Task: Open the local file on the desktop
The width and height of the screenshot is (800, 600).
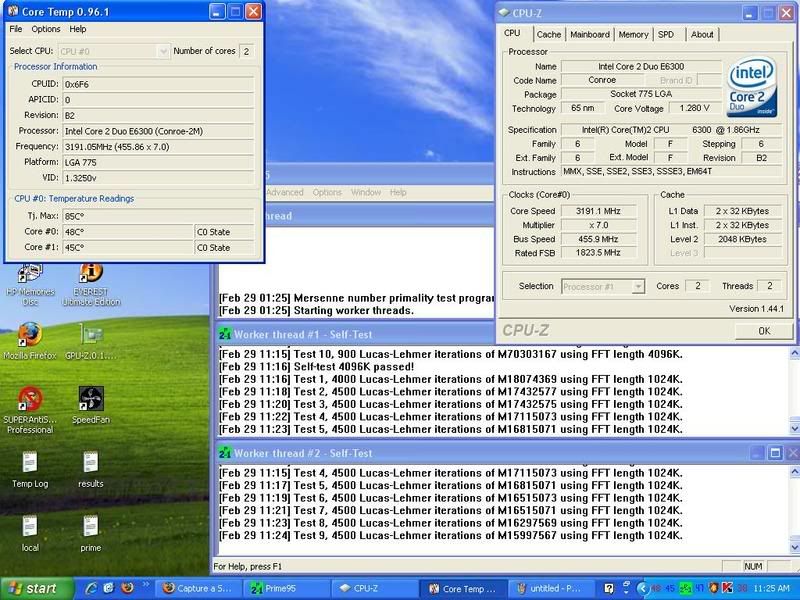Action: click(x=30, y=534)
